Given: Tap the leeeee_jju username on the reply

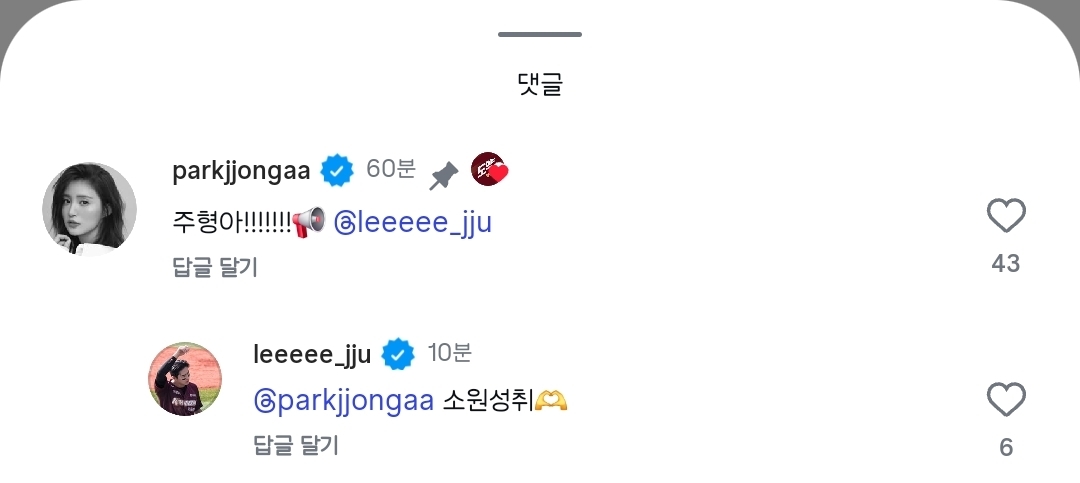Looking at the screenshot, I should point(313,354).
